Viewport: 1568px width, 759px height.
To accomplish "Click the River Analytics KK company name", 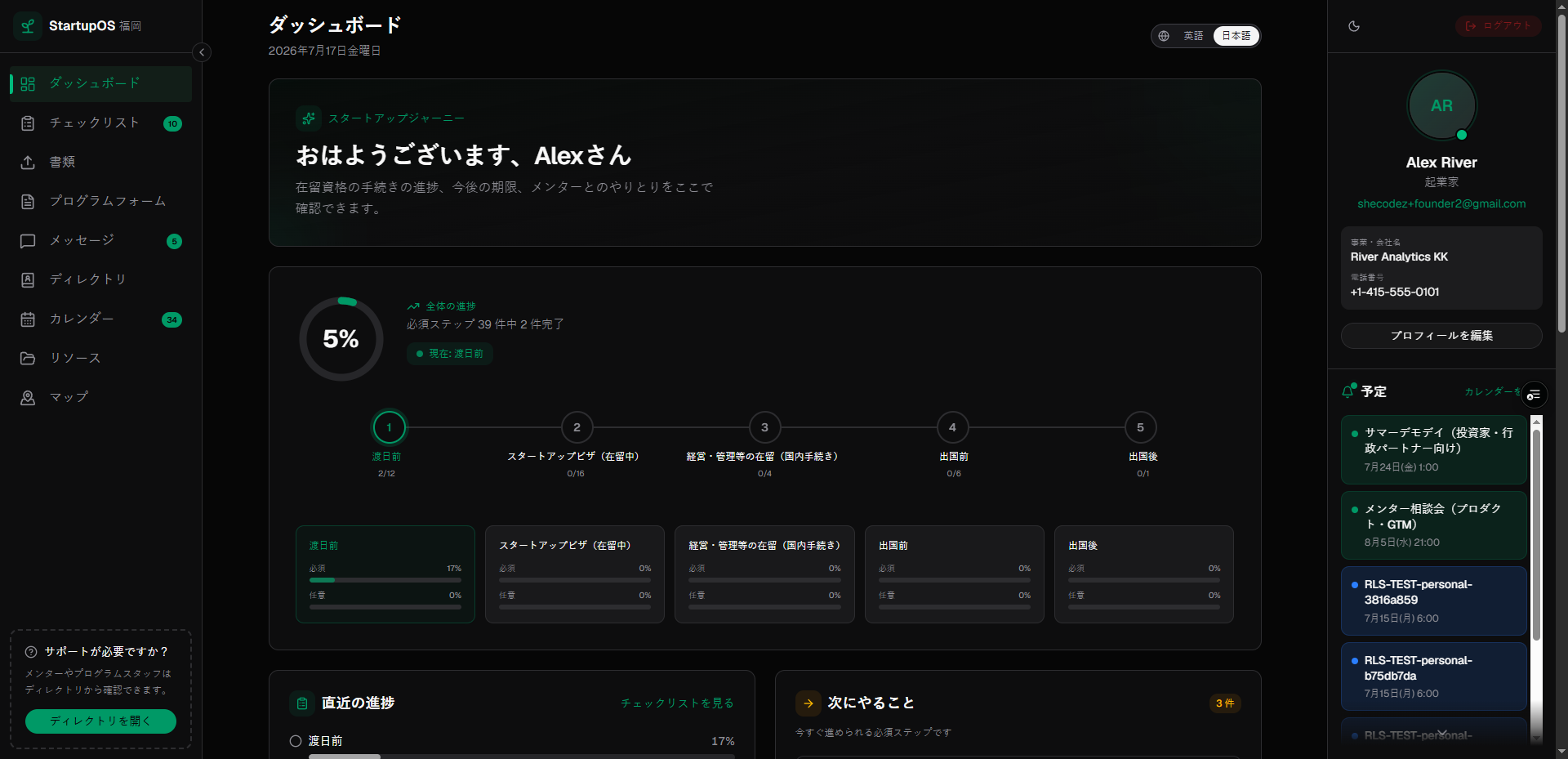I will 1399,257.
